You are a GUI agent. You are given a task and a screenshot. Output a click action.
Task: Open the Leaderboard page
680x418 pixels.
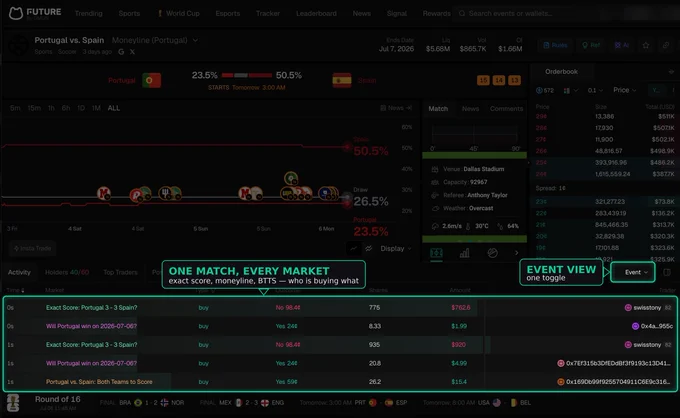[x=316, y=13]
